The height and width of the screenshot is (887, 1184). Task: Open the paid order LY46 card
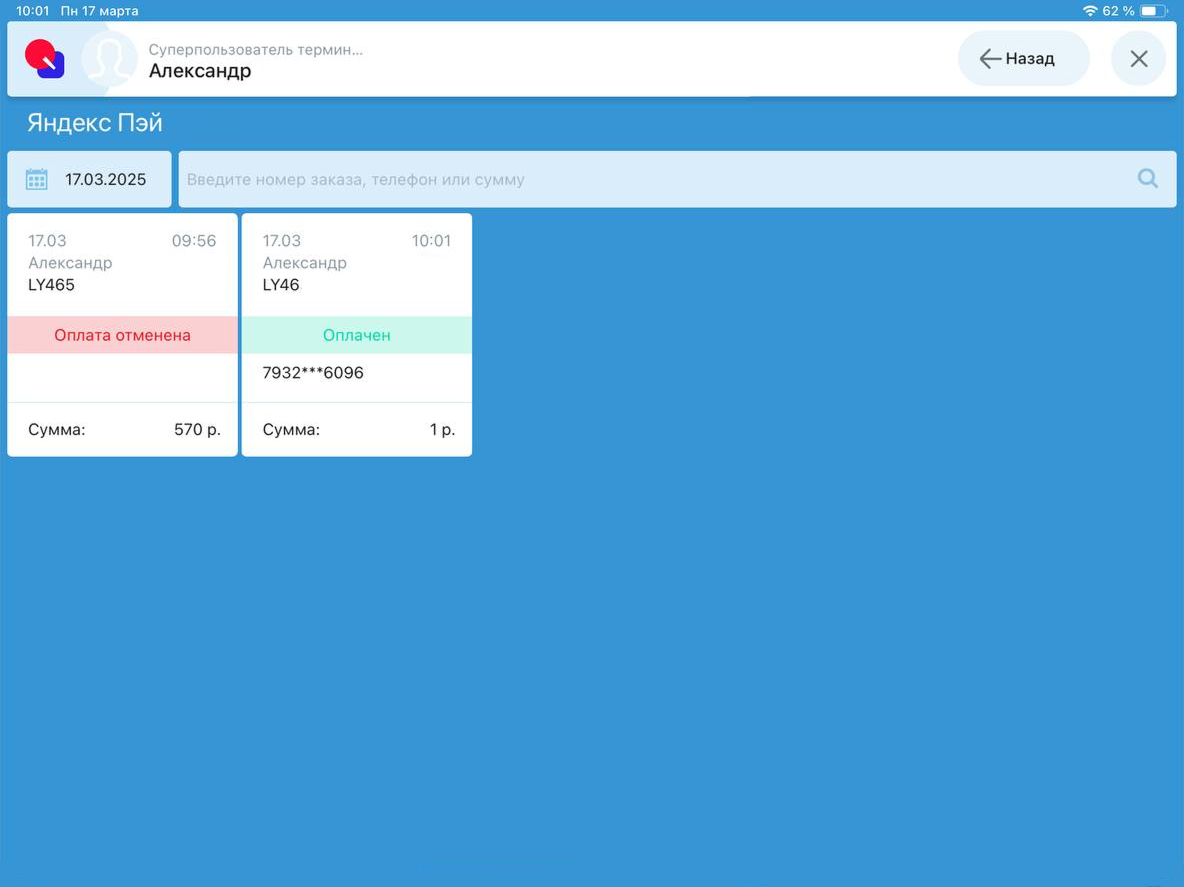[x=356, y=334]
